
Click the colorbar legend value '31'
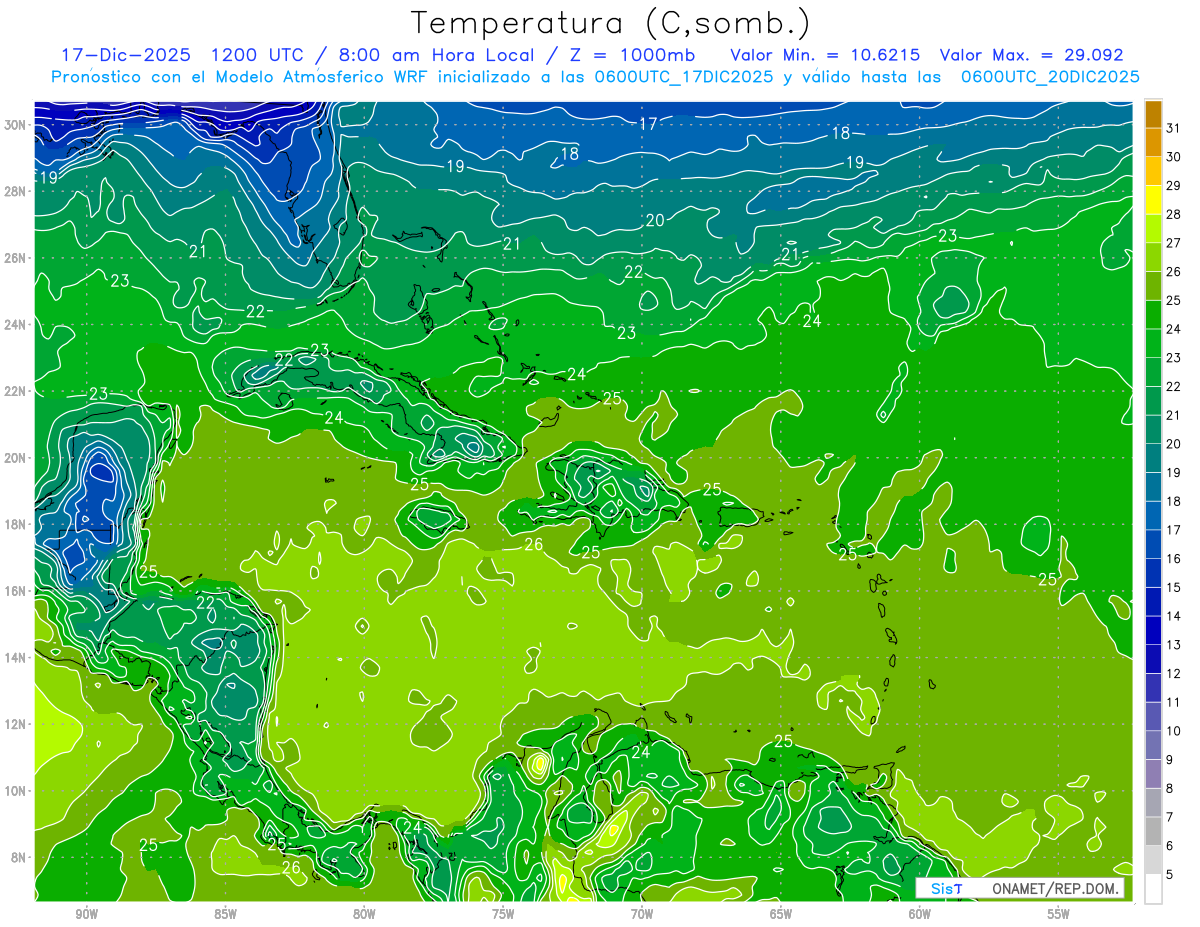tap(1174, 128)
